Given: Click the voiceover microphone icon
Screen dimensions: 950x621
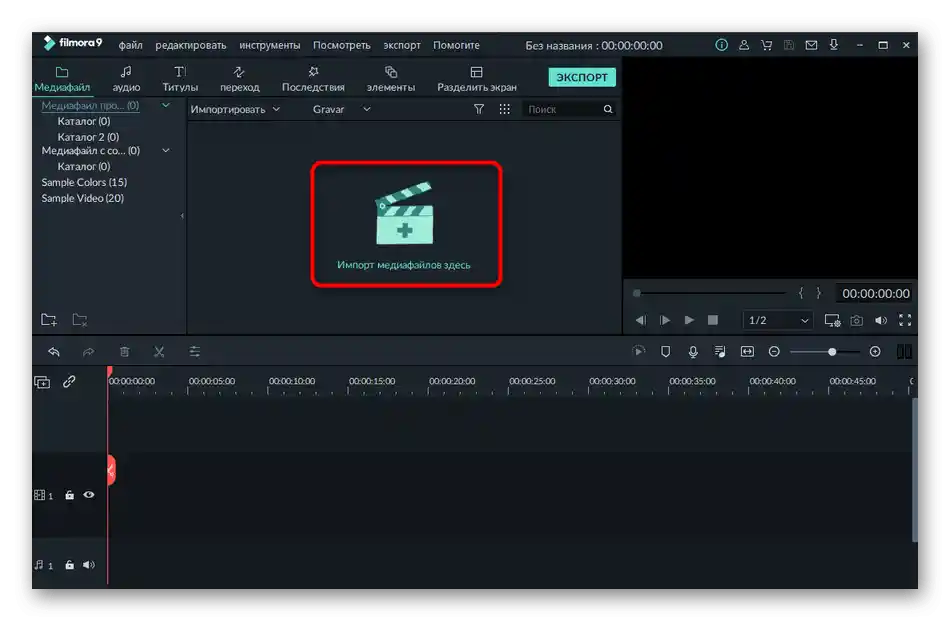Looking at the screenshot, I should click(693, 352).
